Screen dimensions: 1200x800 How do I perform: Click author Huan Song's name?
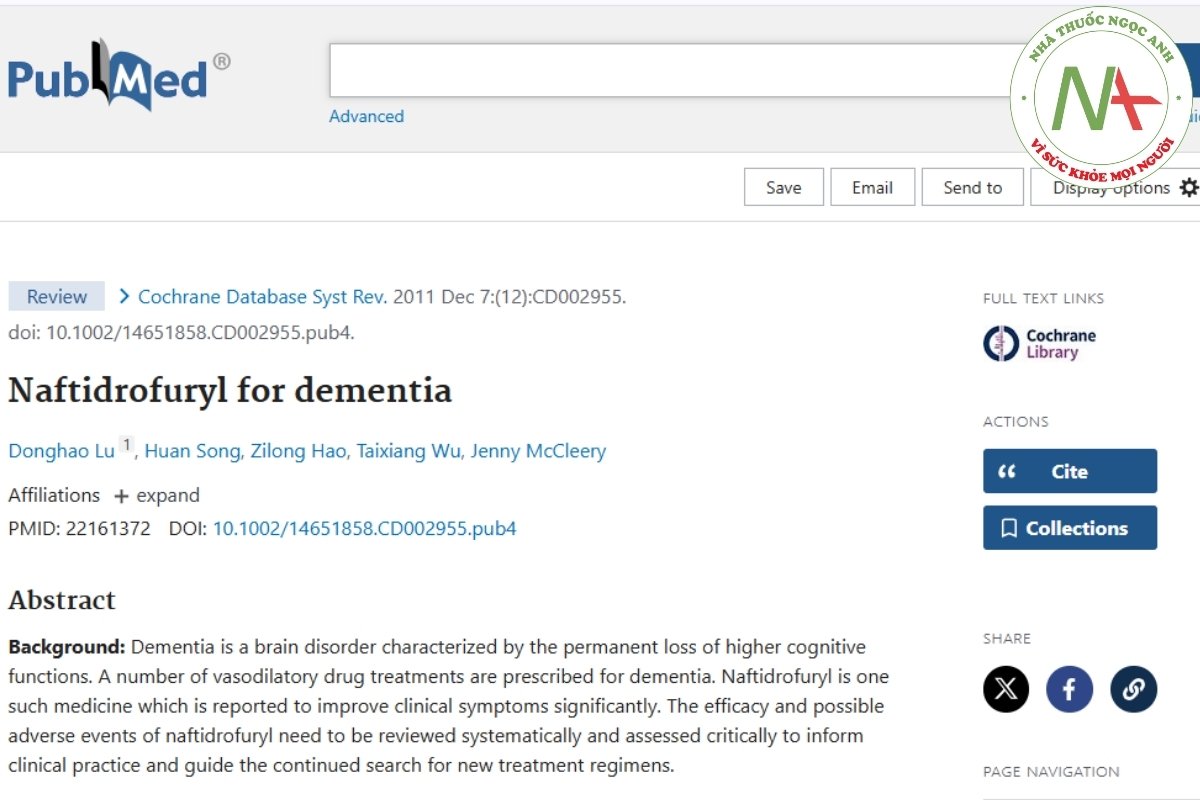(192, 451)
